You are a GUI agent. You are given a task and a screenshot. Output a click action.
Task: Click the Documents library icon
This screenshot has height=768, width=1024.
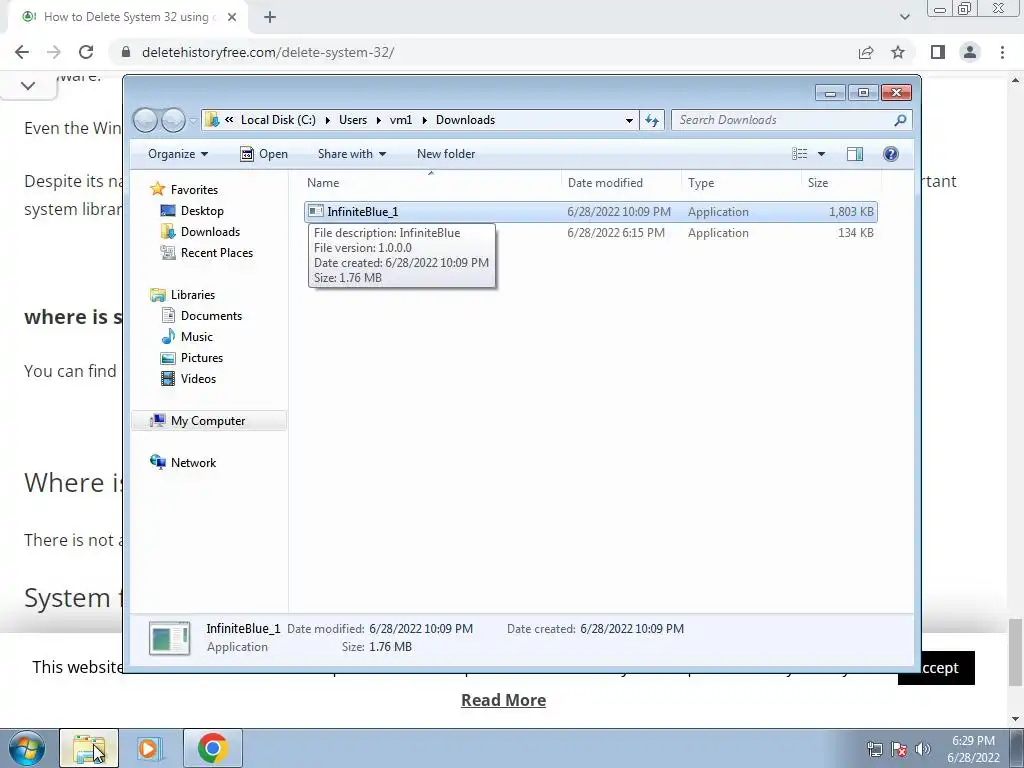pos(168,315)
